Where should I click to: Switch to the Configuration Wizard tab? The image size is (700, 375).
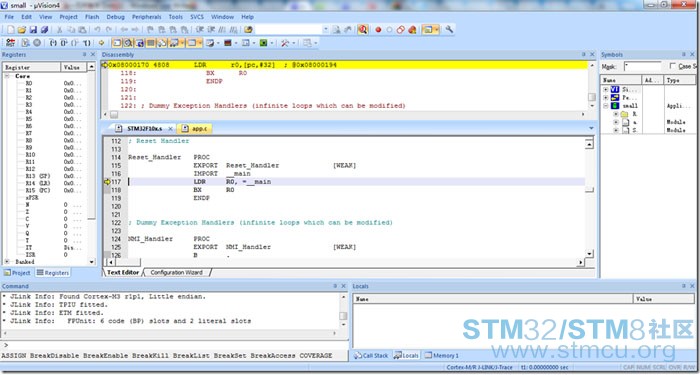click(x=176, y=272)
